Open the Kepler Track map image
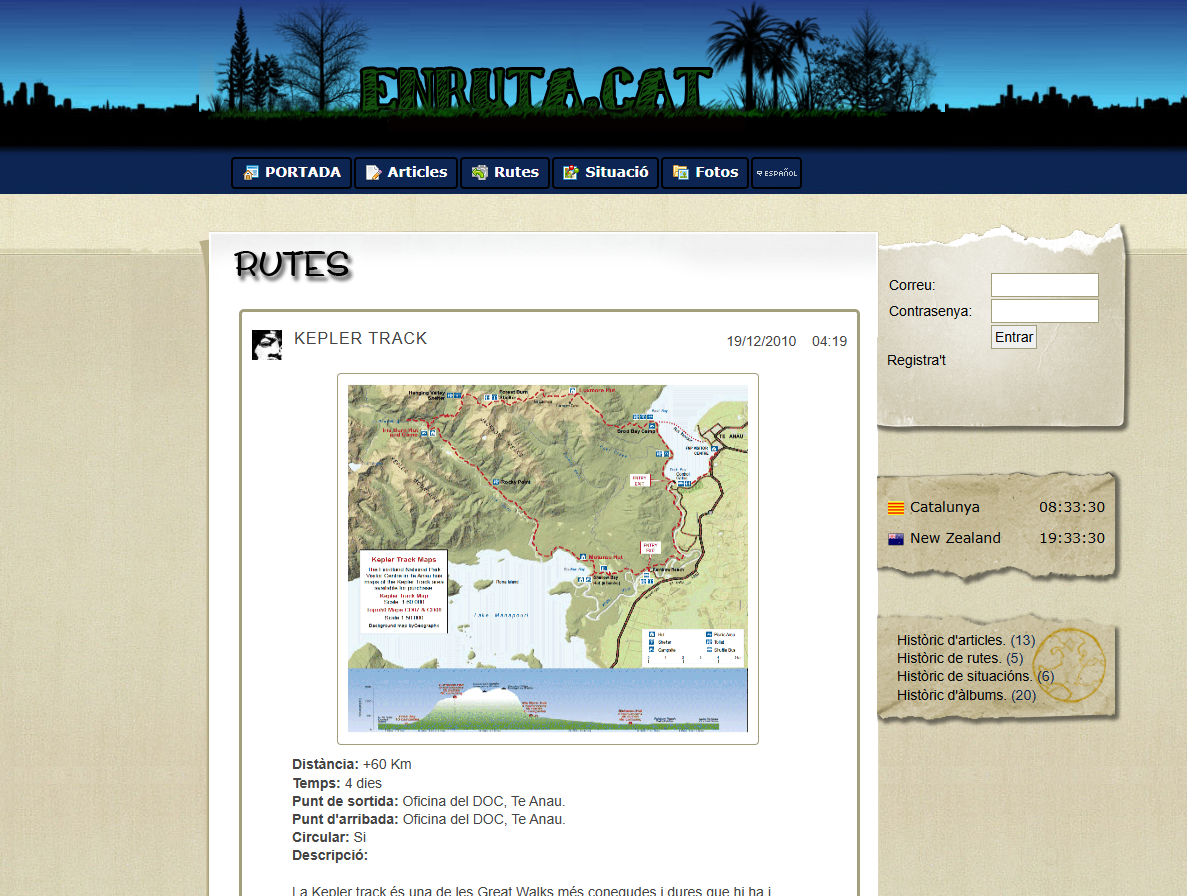Viewport: 1187px width, 896px height. point(547,558)
